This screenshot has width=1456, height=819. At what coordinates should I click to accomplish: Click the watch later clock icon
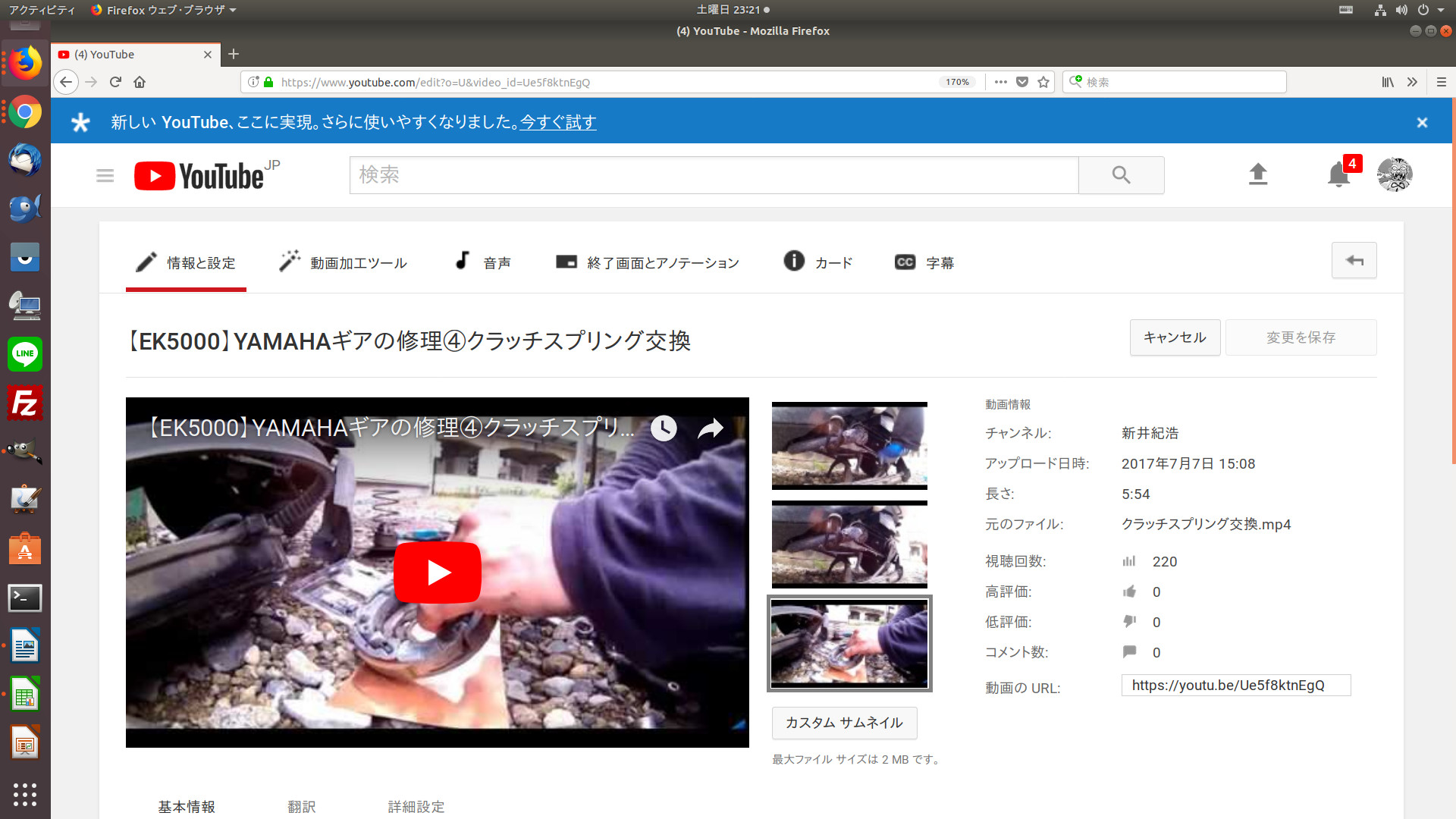[x=664, y=428]
